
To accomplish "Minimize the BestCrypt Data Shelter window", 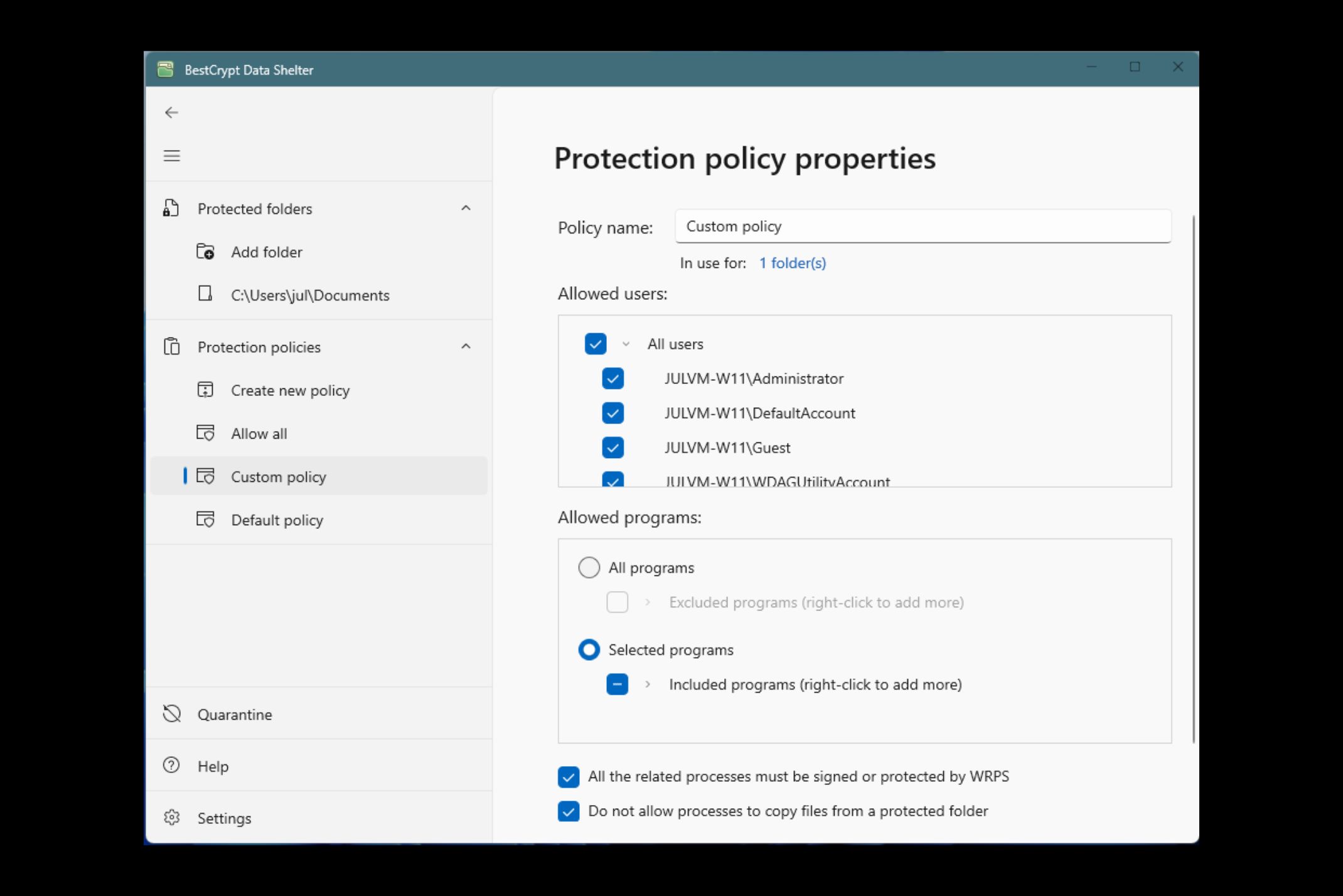I will [x=1092, y=67].
